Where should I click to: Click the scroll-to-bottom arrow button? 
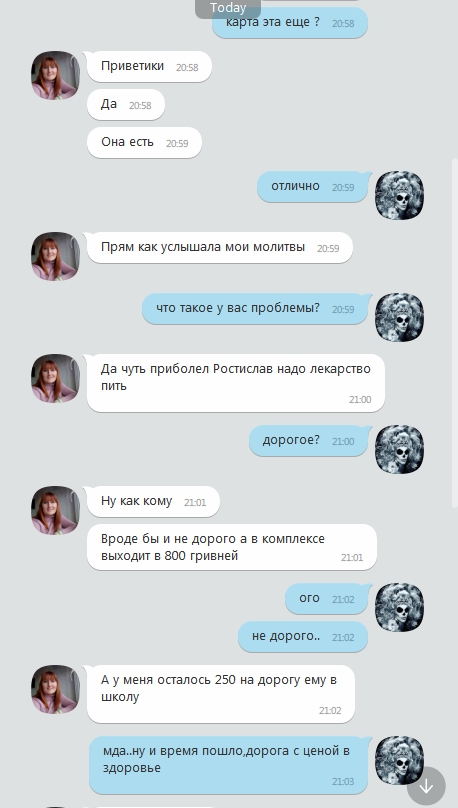click(426, 786)
